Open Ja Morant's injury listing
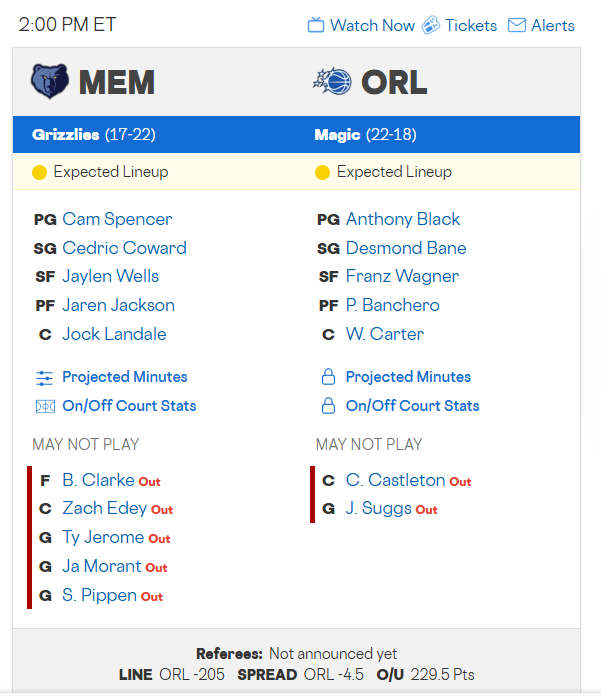This screenshot has height=696, width=601. tap(102, 566)
